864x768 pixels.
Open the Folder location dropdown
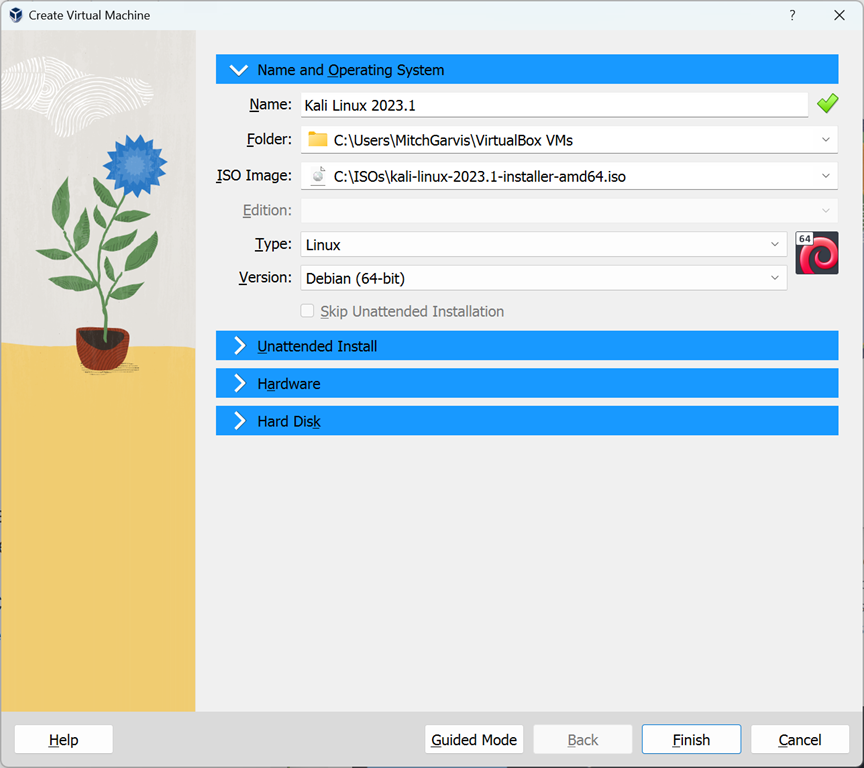point(826,140)
